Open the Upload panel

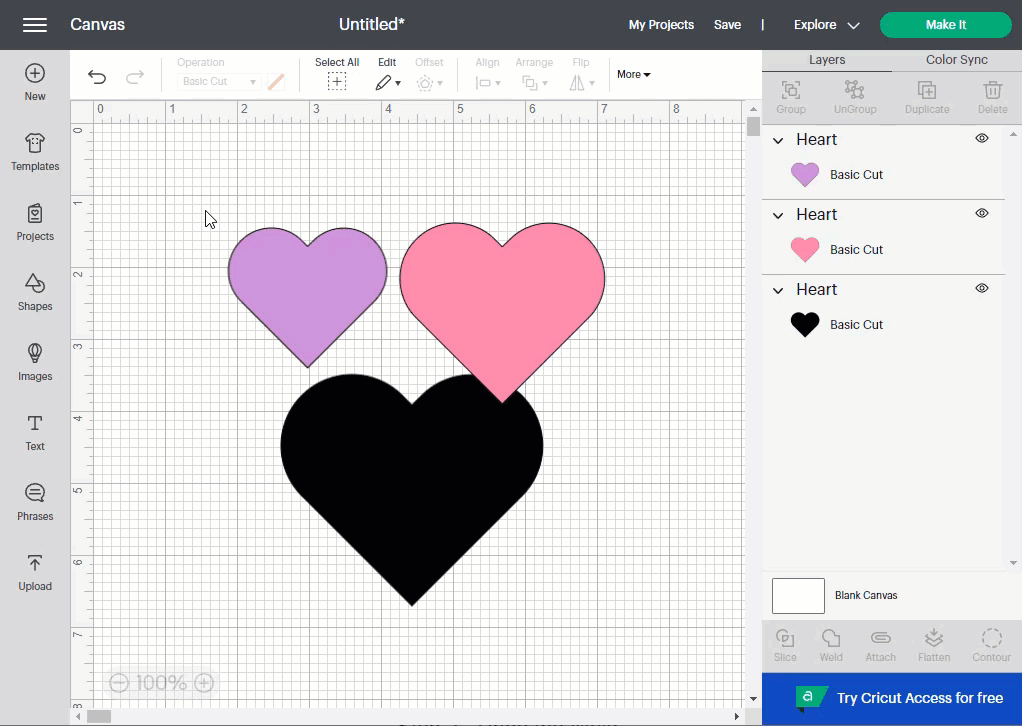click(35, 572)
